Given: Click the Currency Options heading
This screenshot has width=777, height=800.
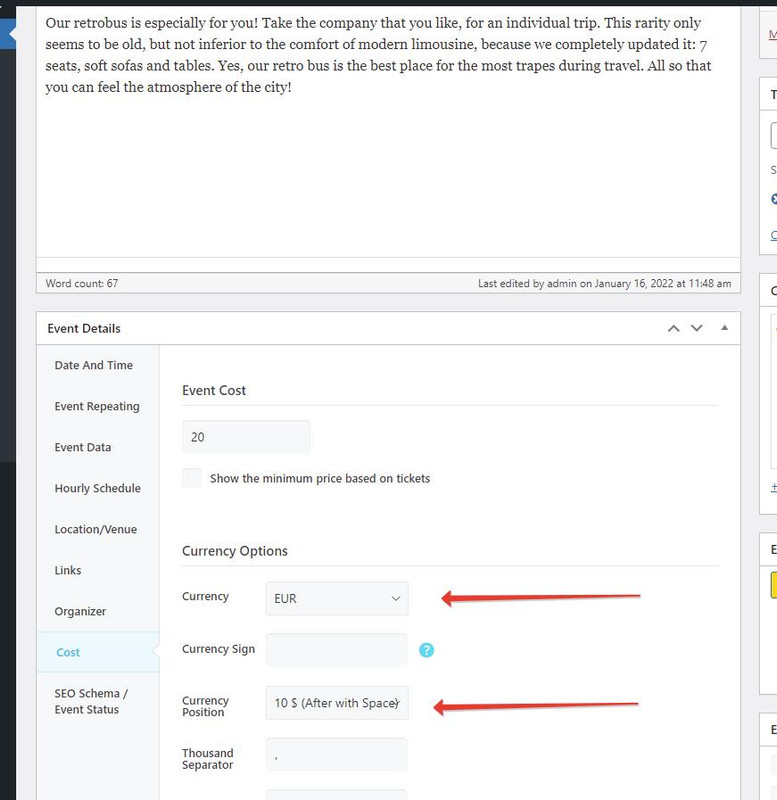Looking at the screenshot, I should tap(235, 551).
